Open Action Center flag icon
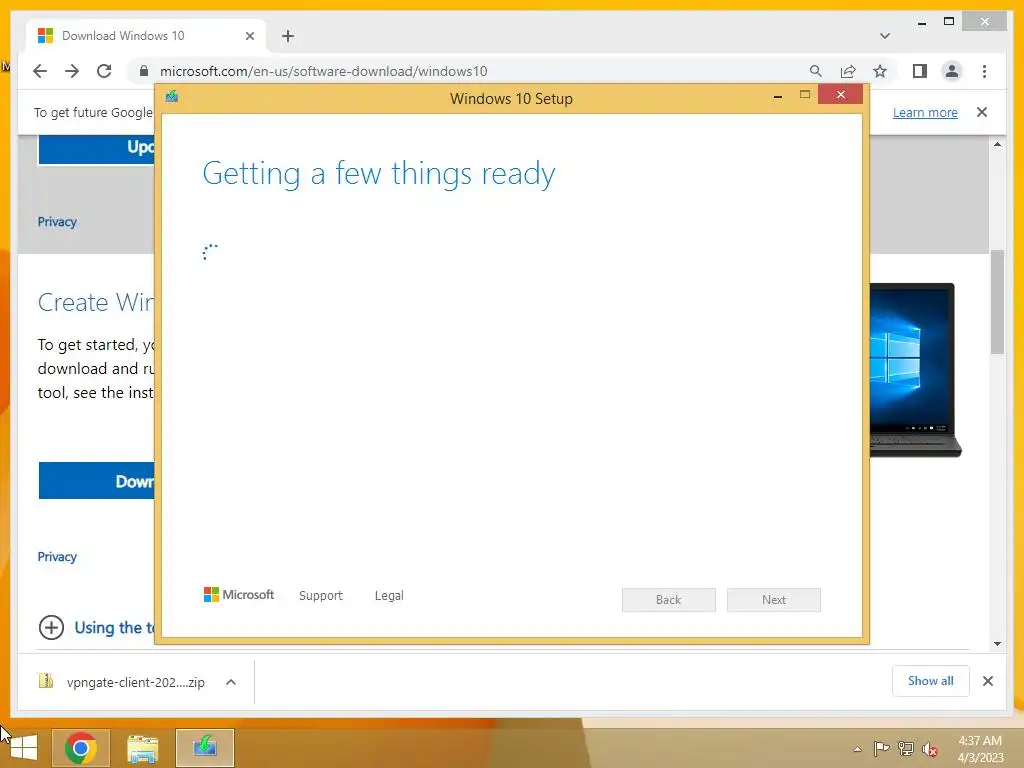The height and width of the screenshot is (768, 1024). click(x=881, y=749)
